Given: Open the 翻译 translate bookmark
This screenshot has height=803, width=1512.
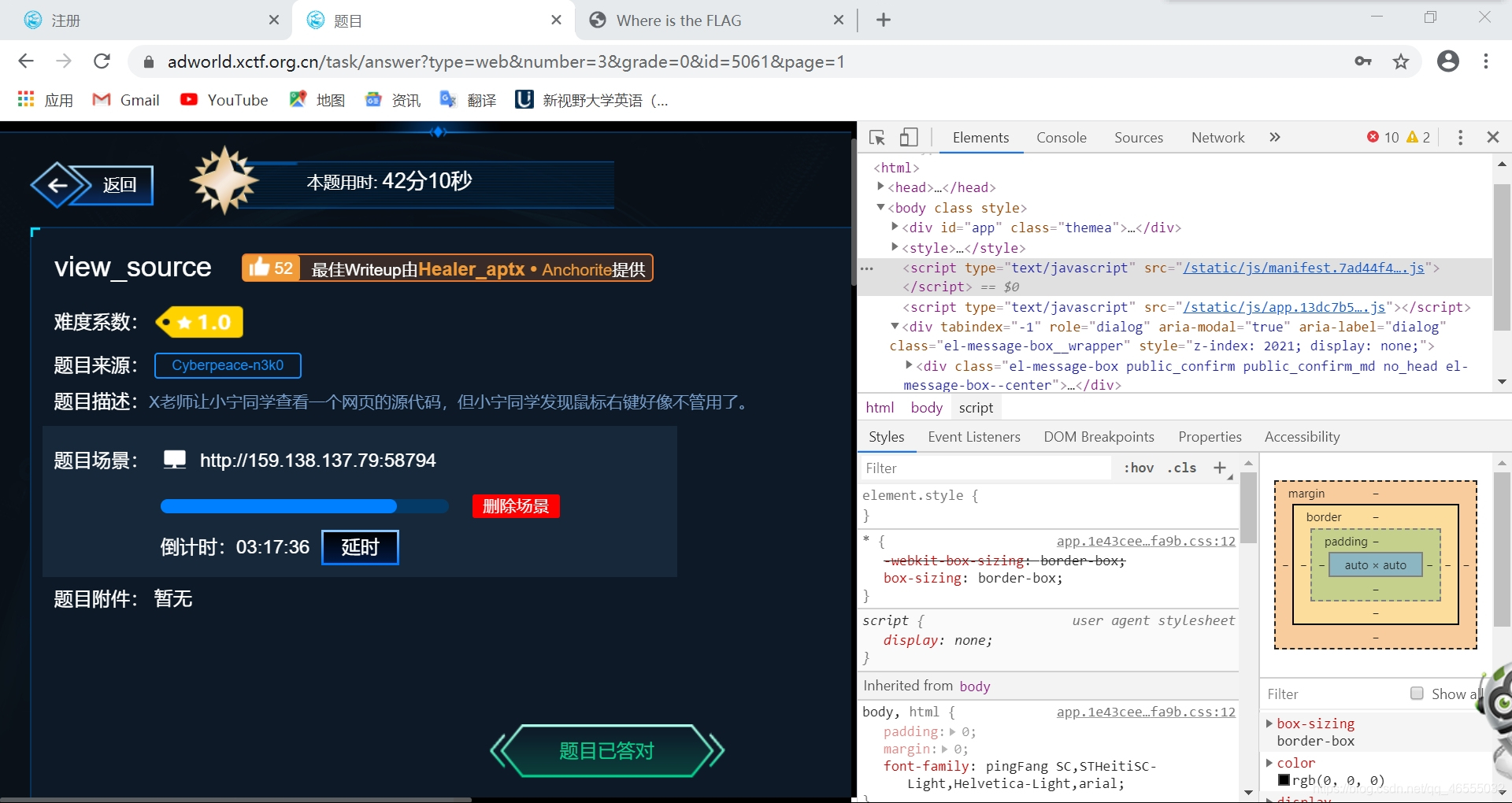Looking at the screenshot, I should tap(469, 100).
